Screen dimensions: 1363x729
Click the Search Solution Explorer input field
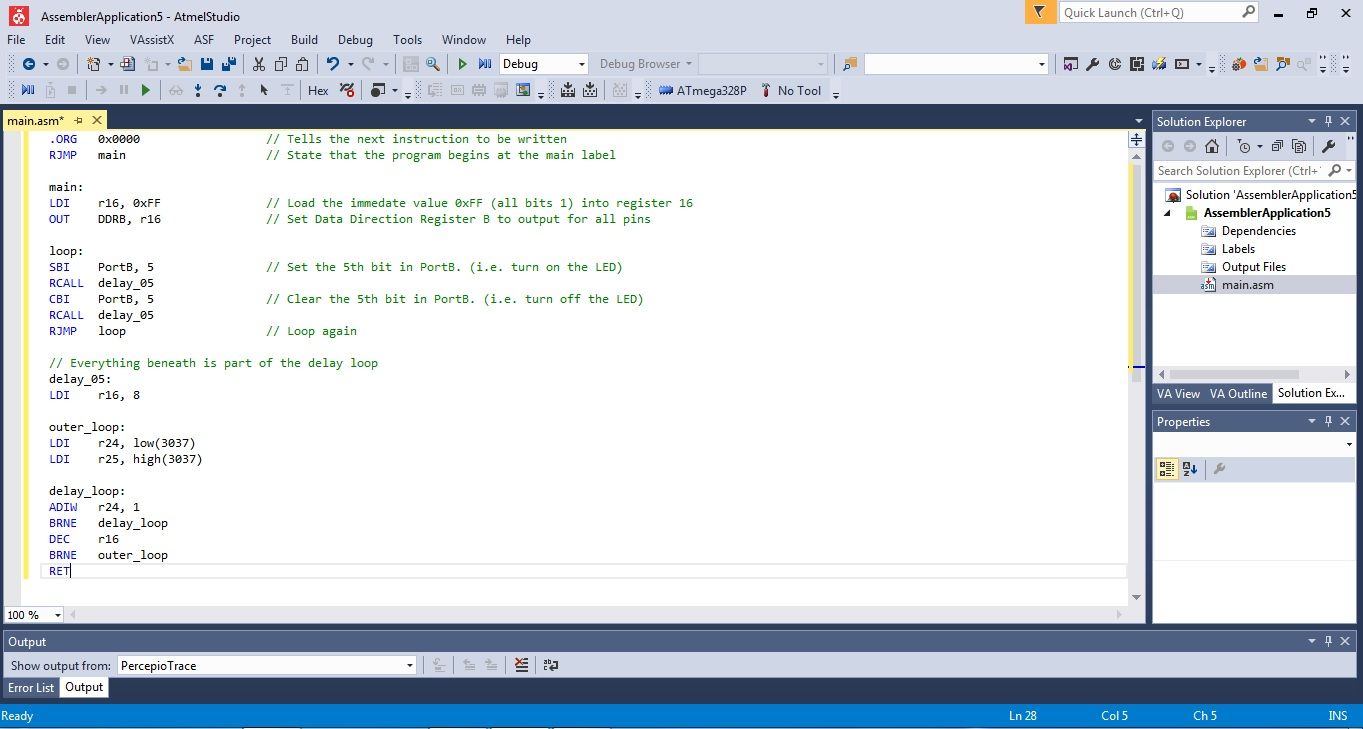pyautogui.click(x=1240, y=170)
